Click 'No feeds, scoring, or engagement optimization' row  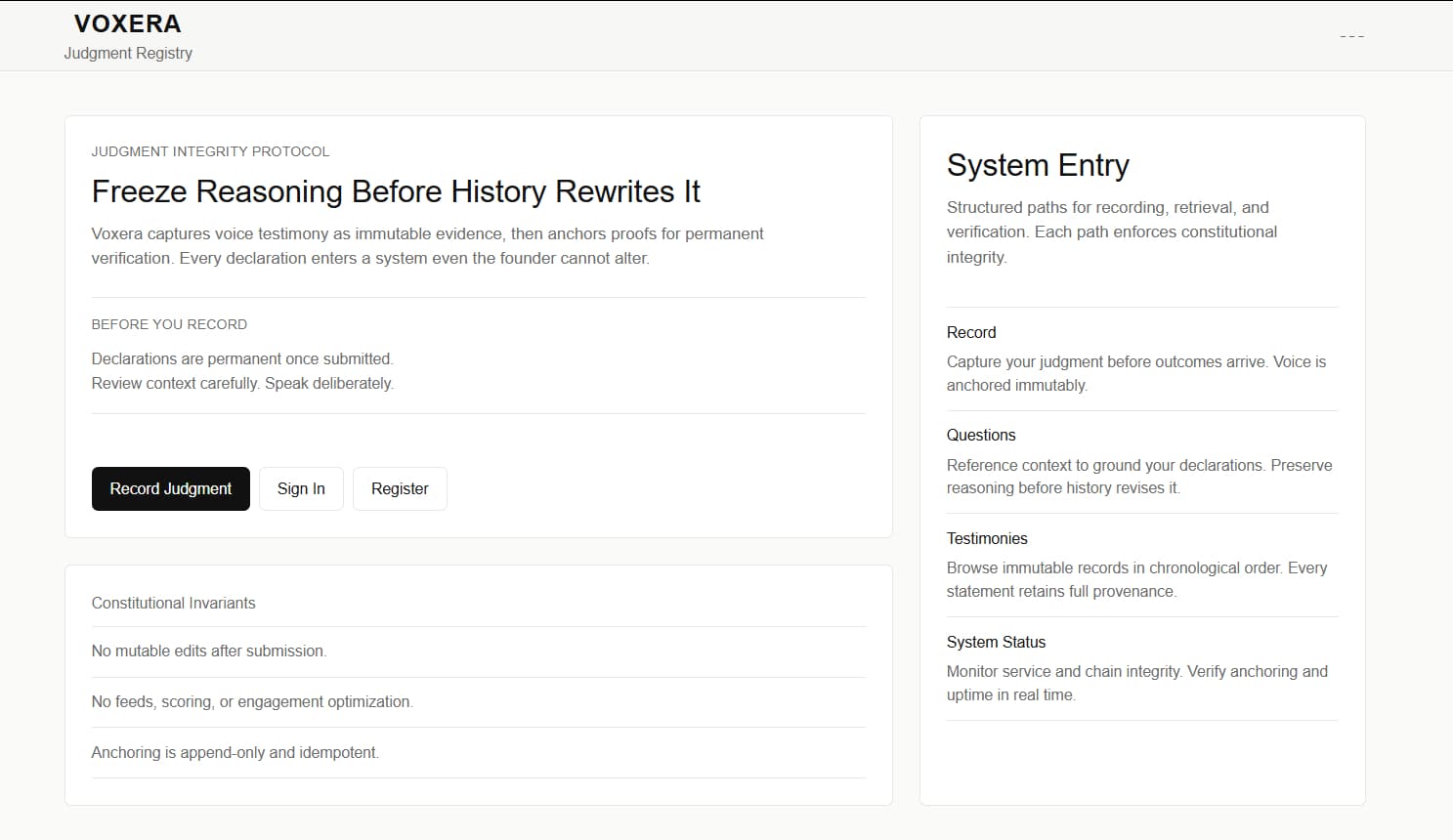click(252, 701)
